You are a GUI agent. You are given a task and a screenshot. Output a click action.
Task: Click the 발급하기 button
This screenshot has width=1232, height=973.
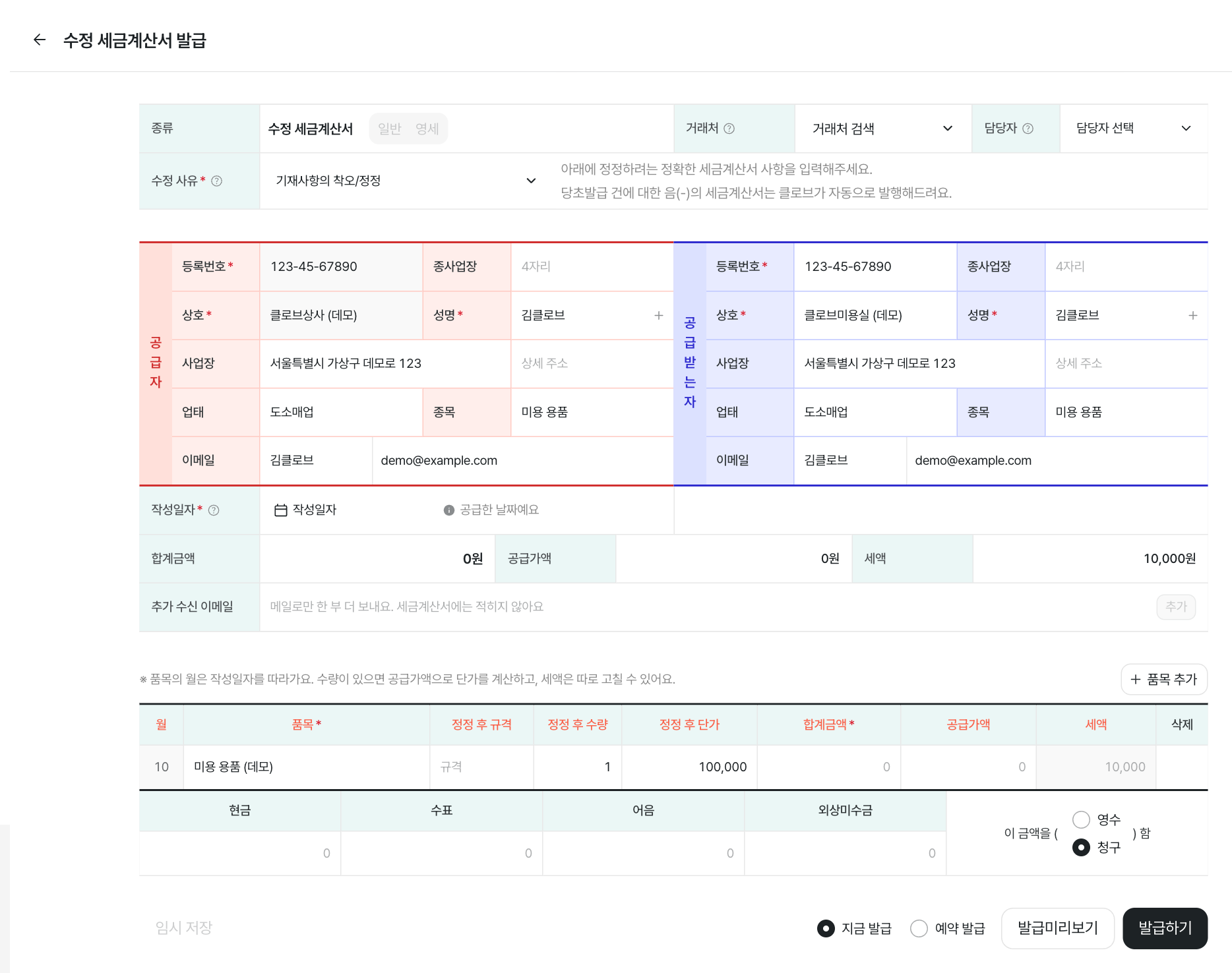point(1165,928)
